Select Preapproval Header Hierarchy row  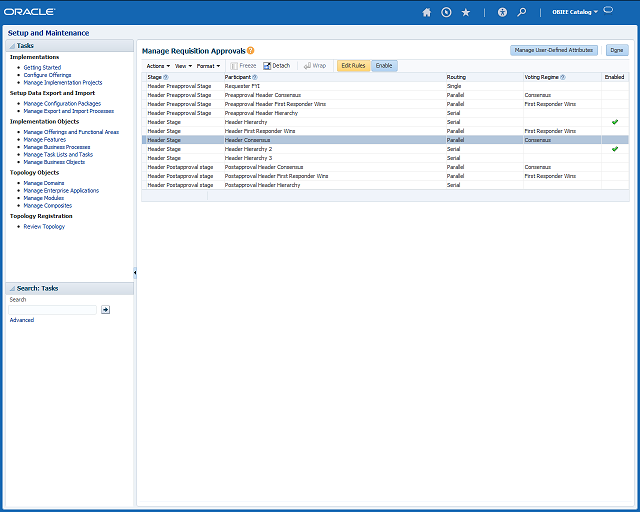[385, 113]
